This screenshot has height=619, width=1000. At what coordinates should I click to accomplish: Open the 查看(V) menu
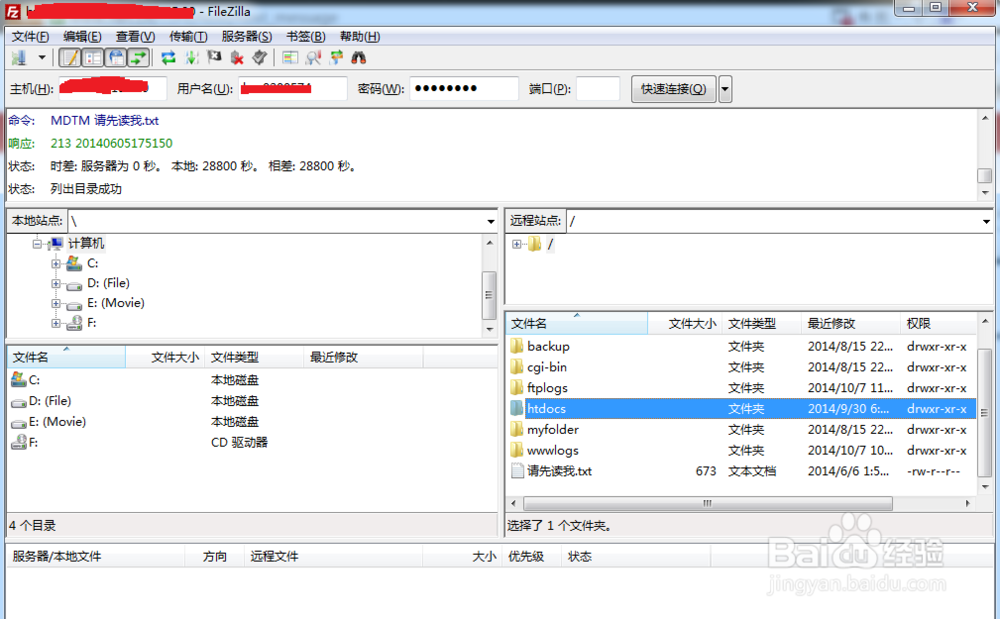point(135,36)
